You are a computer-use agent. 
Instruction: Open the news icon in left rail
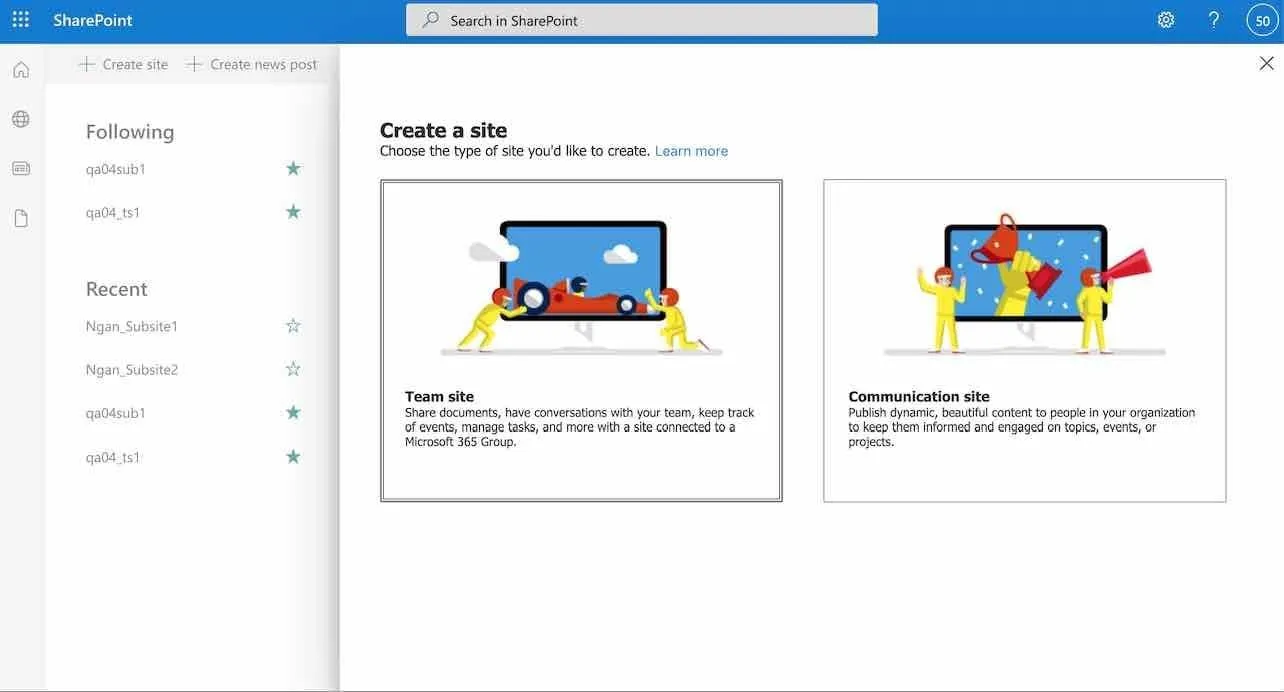[x=21, y=168]
